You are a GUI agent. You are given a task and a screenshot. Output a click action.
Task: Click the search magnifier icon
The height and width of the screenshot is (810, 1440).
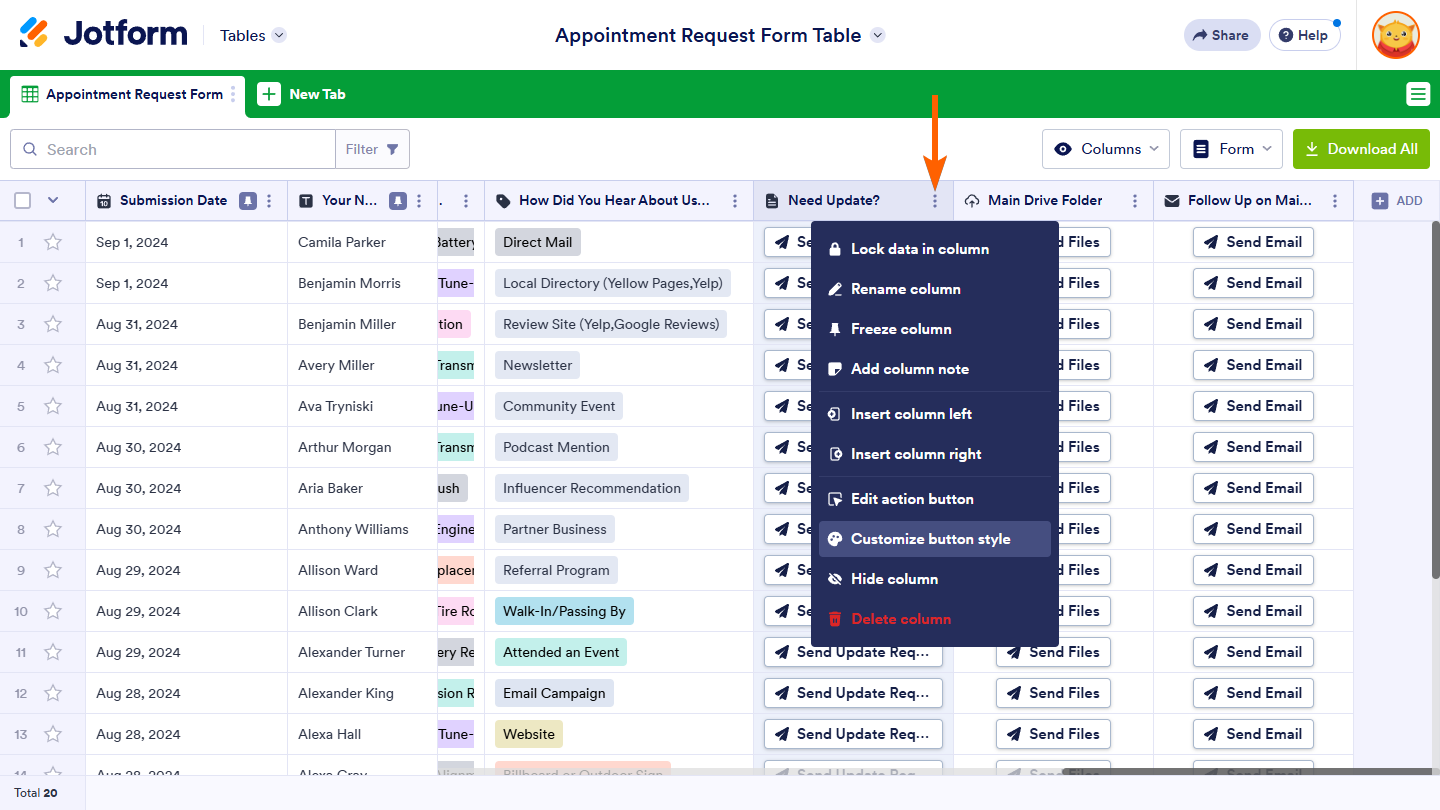[x=30, y=150]
